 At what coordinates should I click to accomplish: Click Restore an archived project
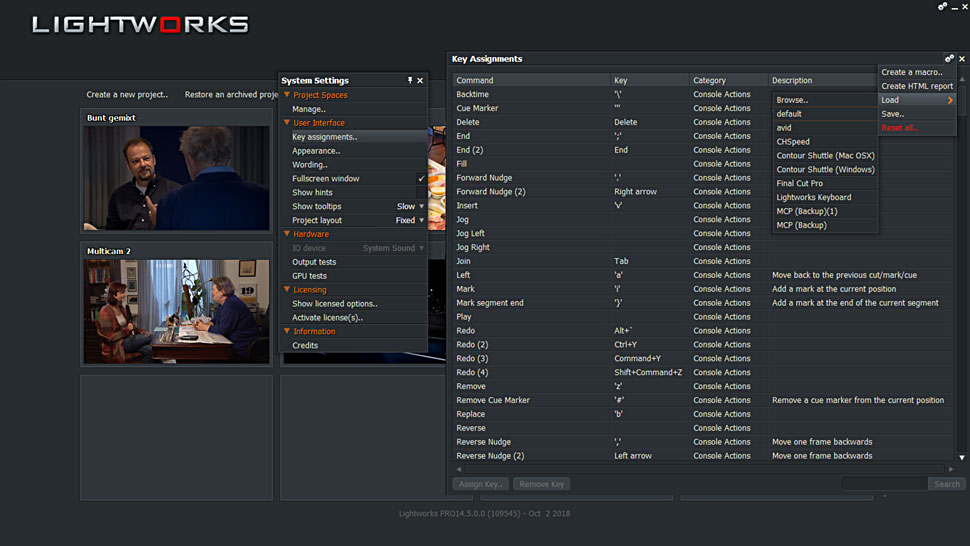[x=231, y=95]
